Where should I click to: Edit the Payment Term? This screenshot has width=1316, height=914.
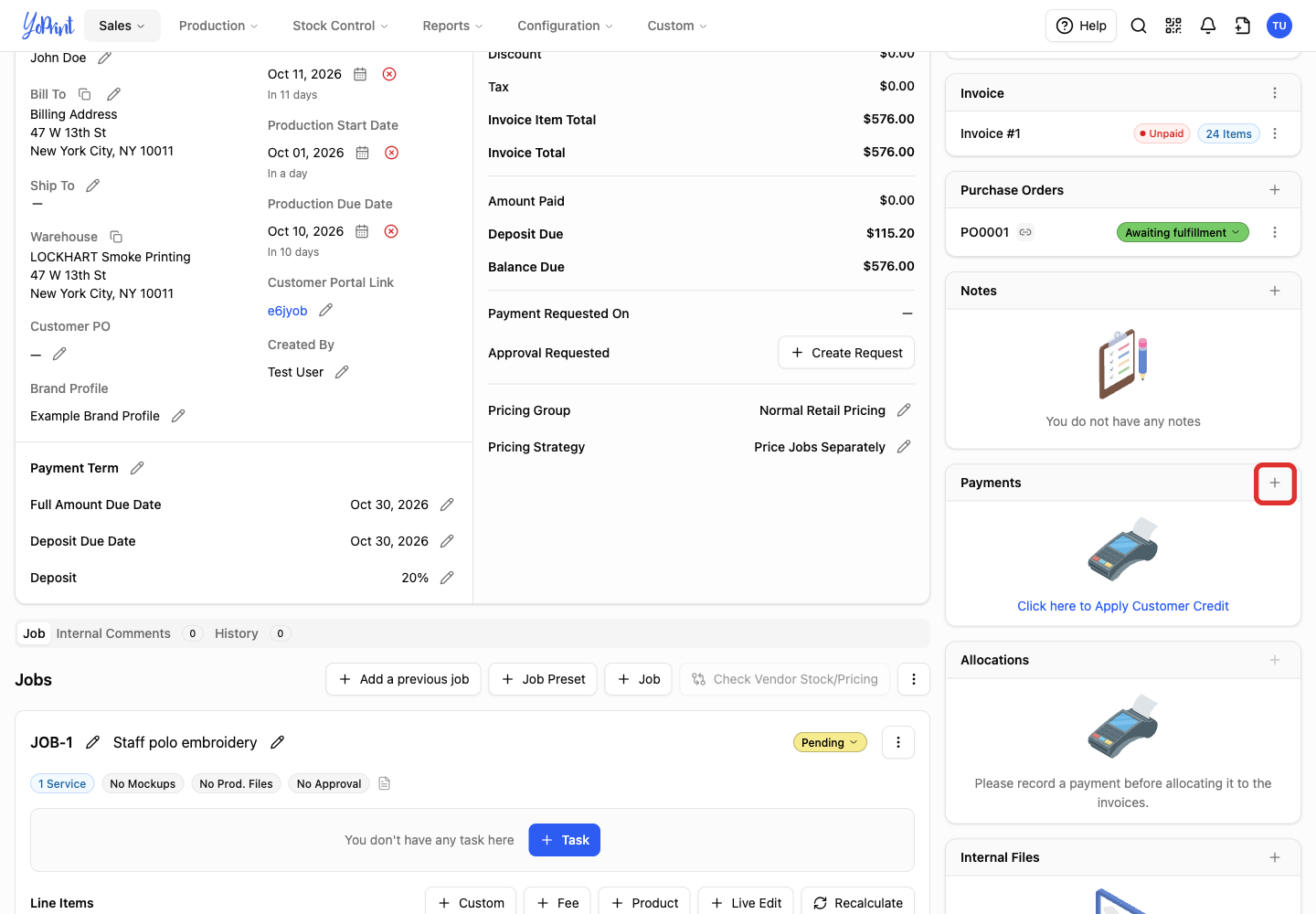click(137, 468)
